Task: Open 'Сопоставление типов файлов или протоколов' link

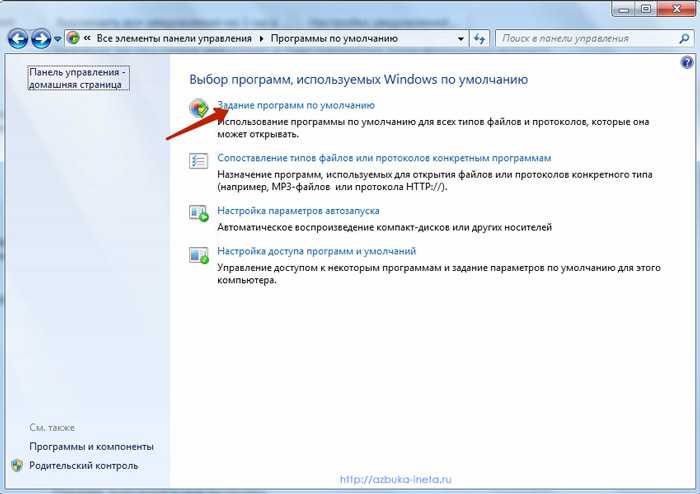Action: [x=384, y=158]
